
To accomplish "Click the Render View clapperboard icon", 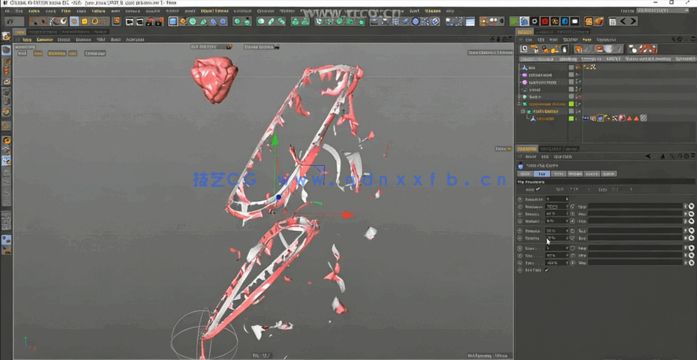I will (130, 21).
